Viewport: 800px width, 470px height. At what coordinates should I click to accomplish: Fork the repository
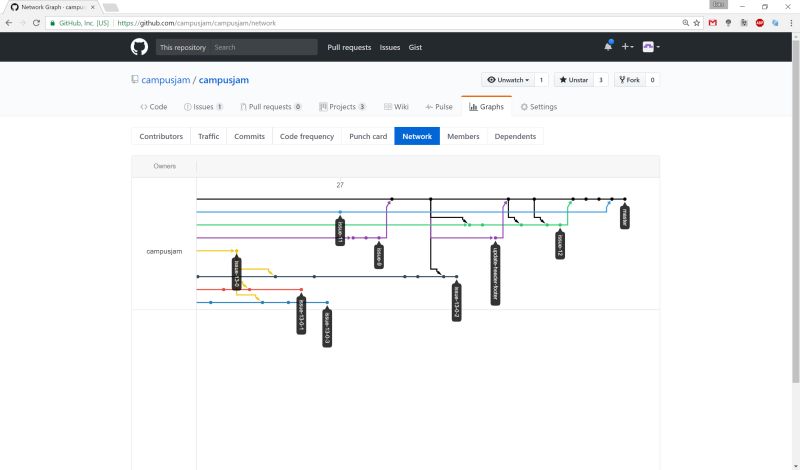630,80
